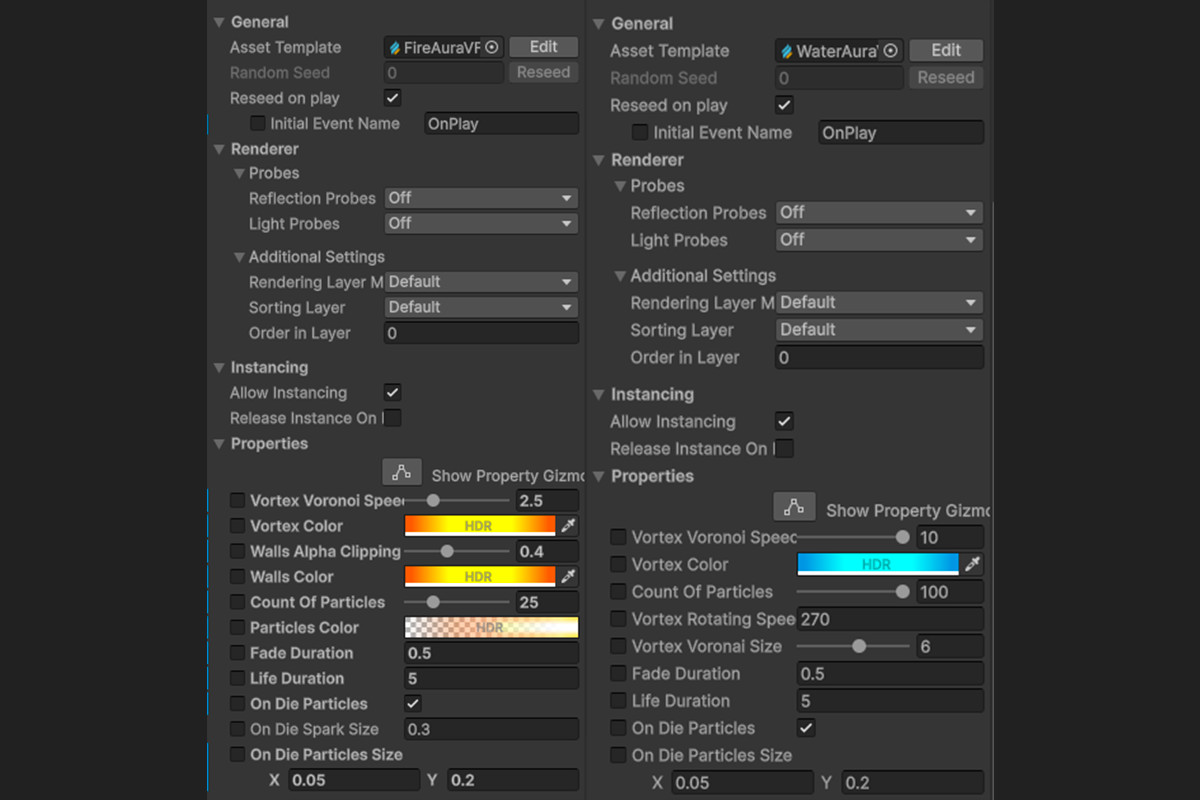Click Order in Layer field in FireAura panel
Viewport: 1200px width, 800px height.
click(481, 333)
